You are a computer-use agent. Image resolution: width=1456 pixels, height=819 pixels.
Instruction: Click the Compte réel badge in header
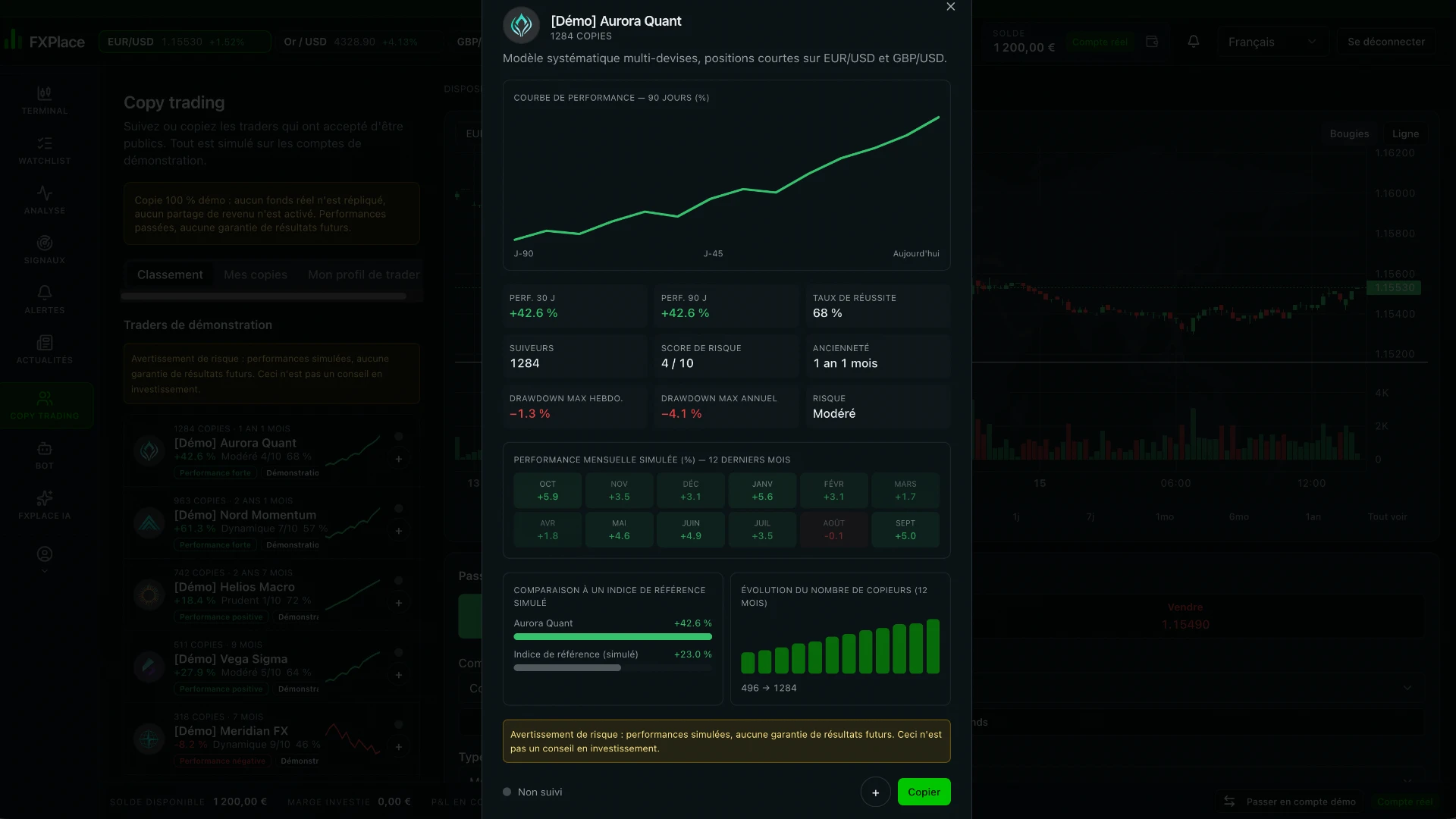pos(1100,42)
